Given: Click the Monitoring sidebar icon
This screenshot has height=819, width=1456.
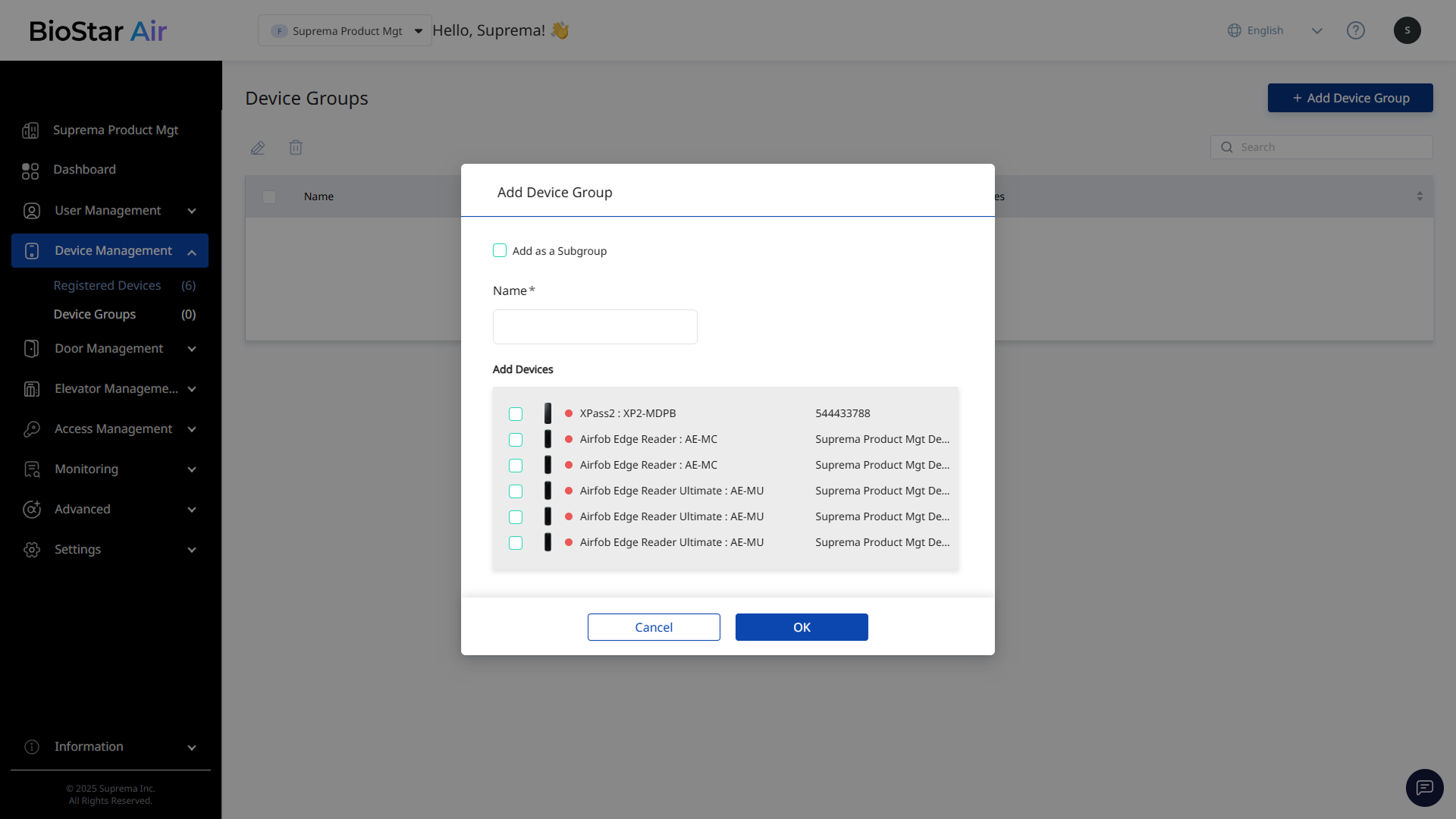Looking at the screenshot, I should click(x=32, y=469).
